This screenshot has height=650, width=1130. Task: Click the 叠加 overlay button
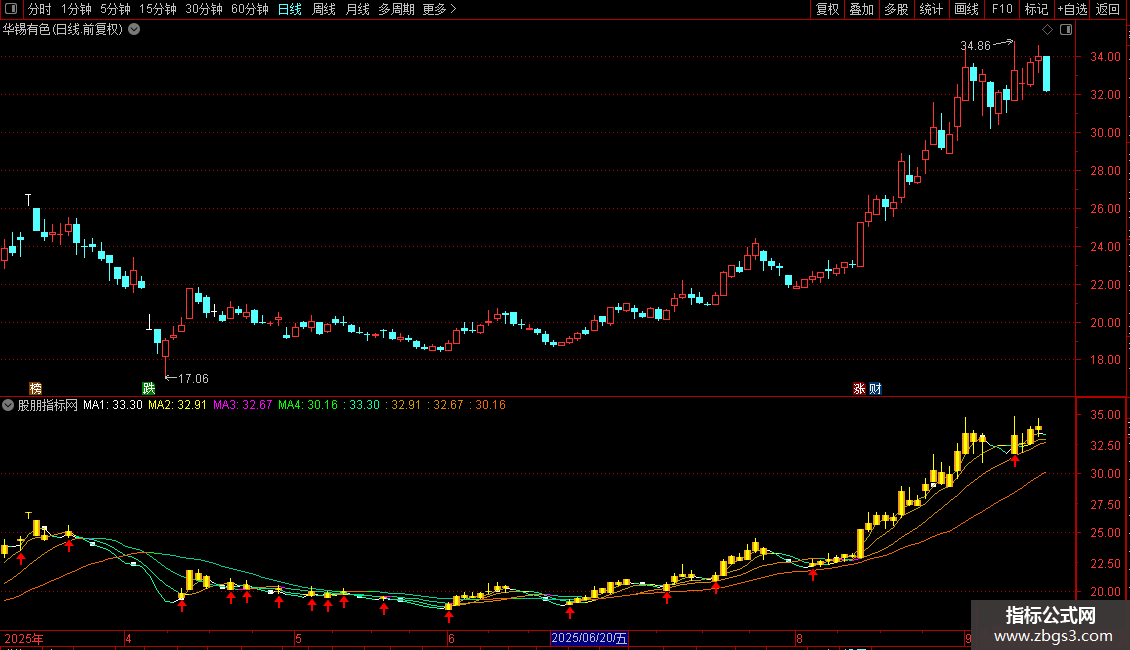861,9
